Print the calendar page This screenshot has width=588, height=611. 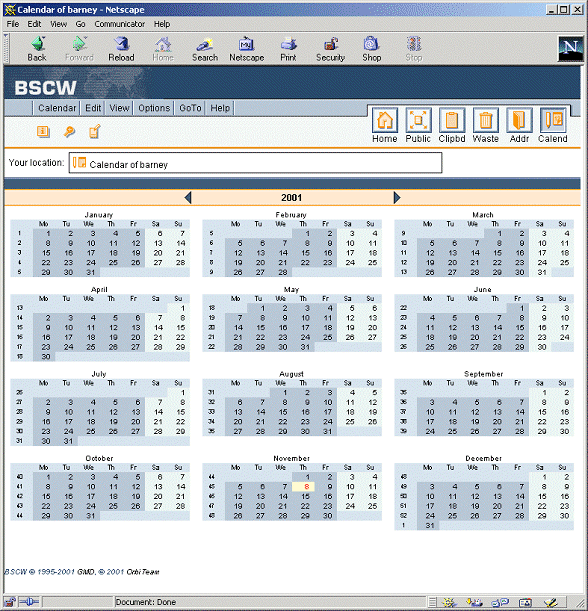click(288, 49)
